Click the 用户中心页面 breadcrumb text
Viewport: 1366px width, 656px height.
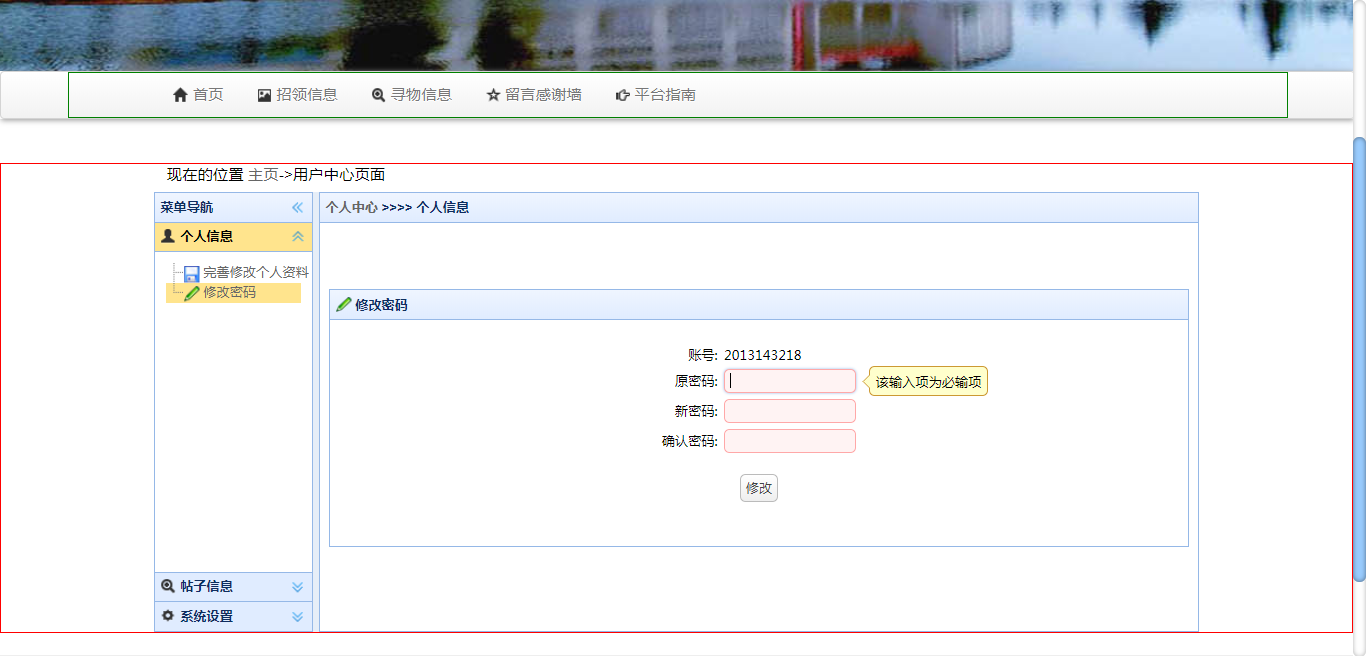pyautogui.click(x=339, y=175)
